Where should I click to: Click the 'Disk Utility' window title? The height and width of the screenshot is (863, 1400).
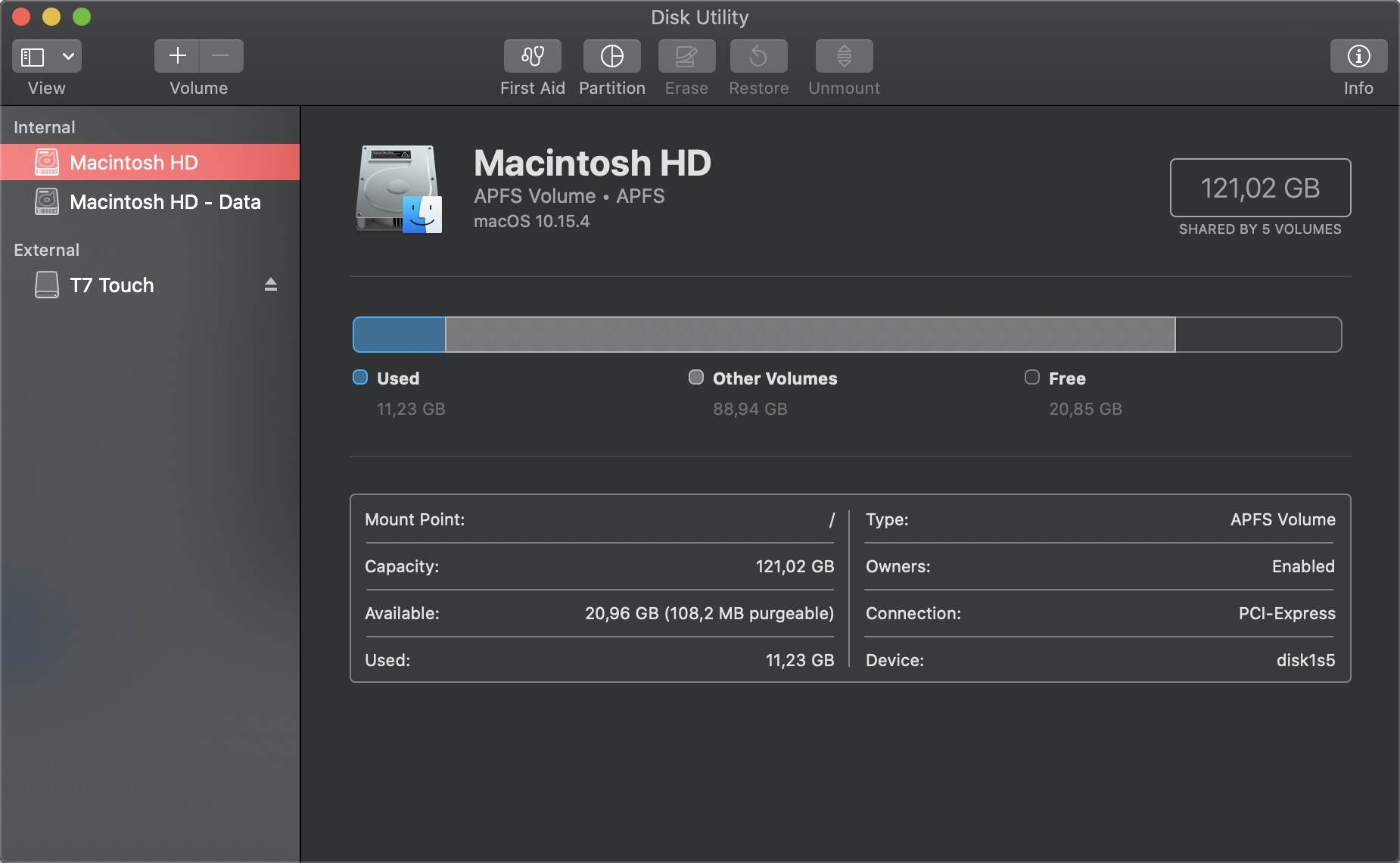click(x=700, y=17)
